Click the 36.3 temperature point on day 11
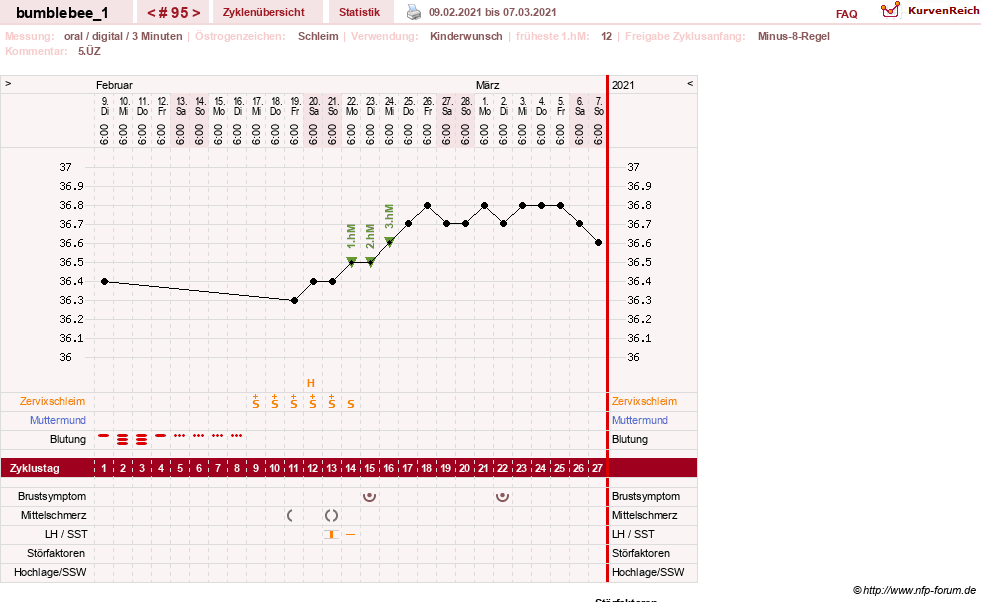This screenshot has width=981, height=602. point(295,300)
